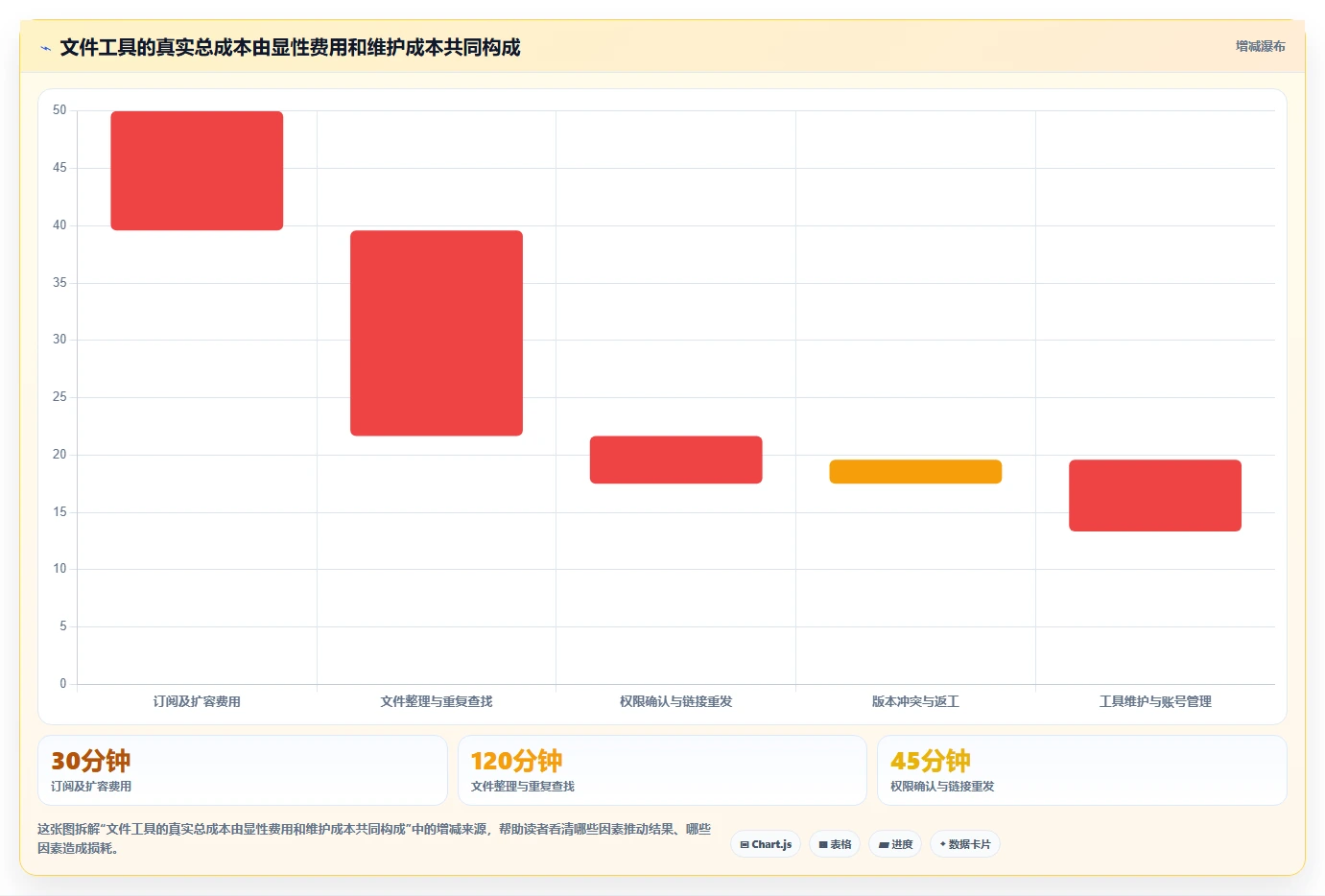Click the 数据卡片 tag chip
This screenshot has height=896, width=1325.
[965, 844]
